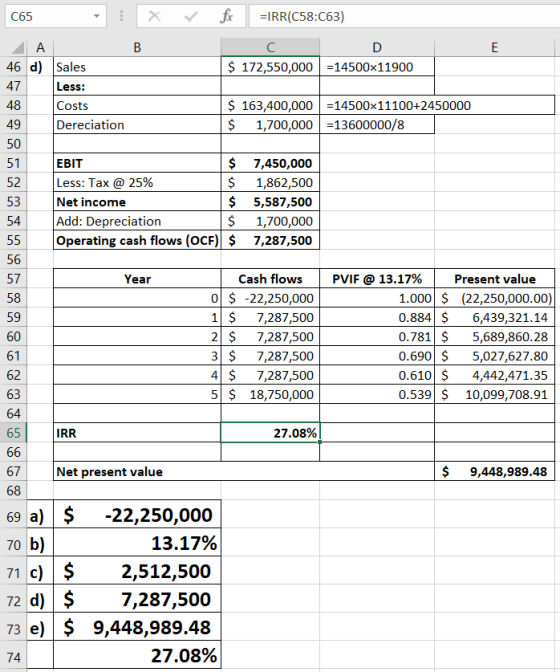Select column A header
This screenshot has width=560, height=672.
(x=40, y=48)
